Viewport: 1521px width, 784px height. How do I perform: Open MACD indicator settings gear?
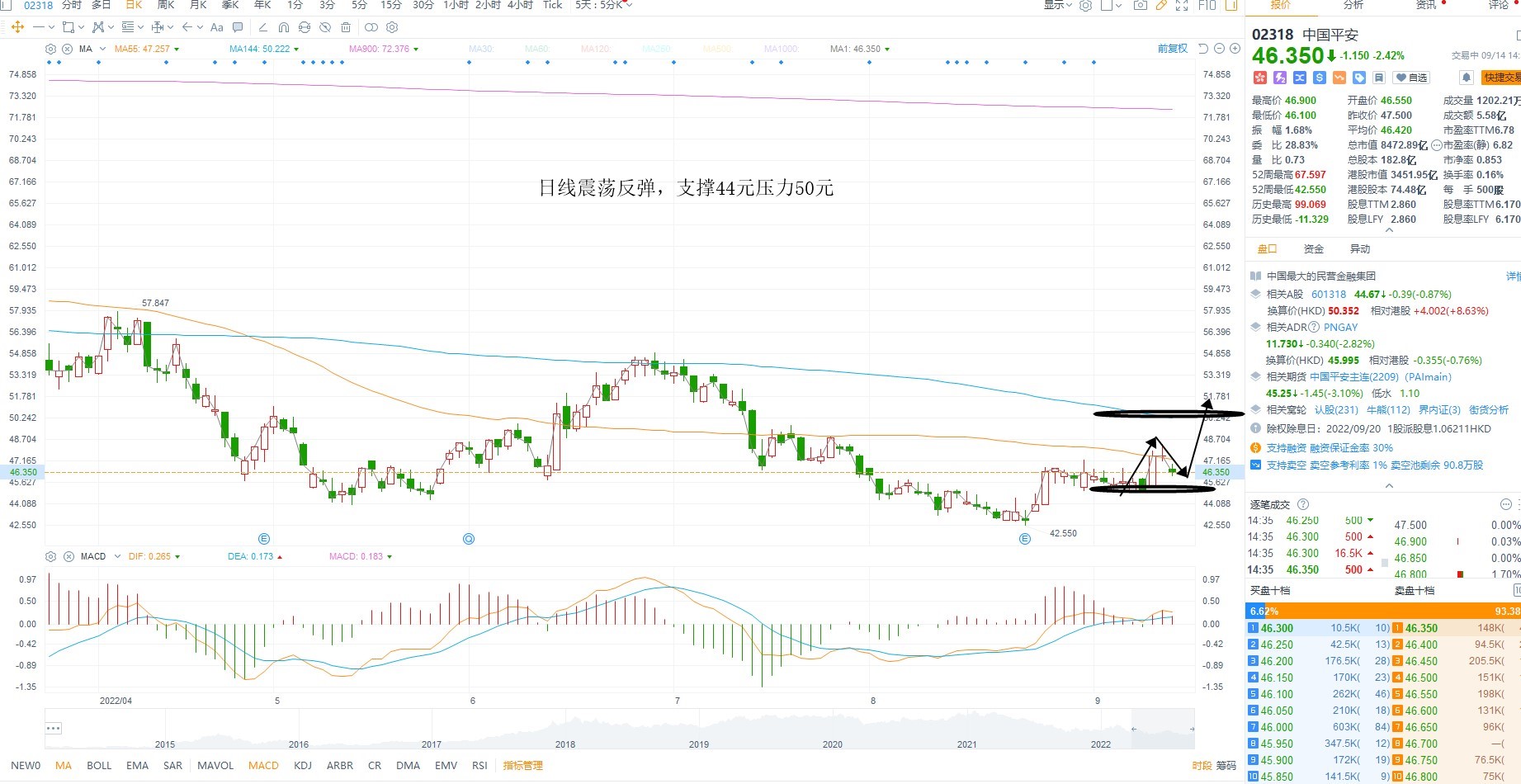pyautogui.click(x=50, y=556)
